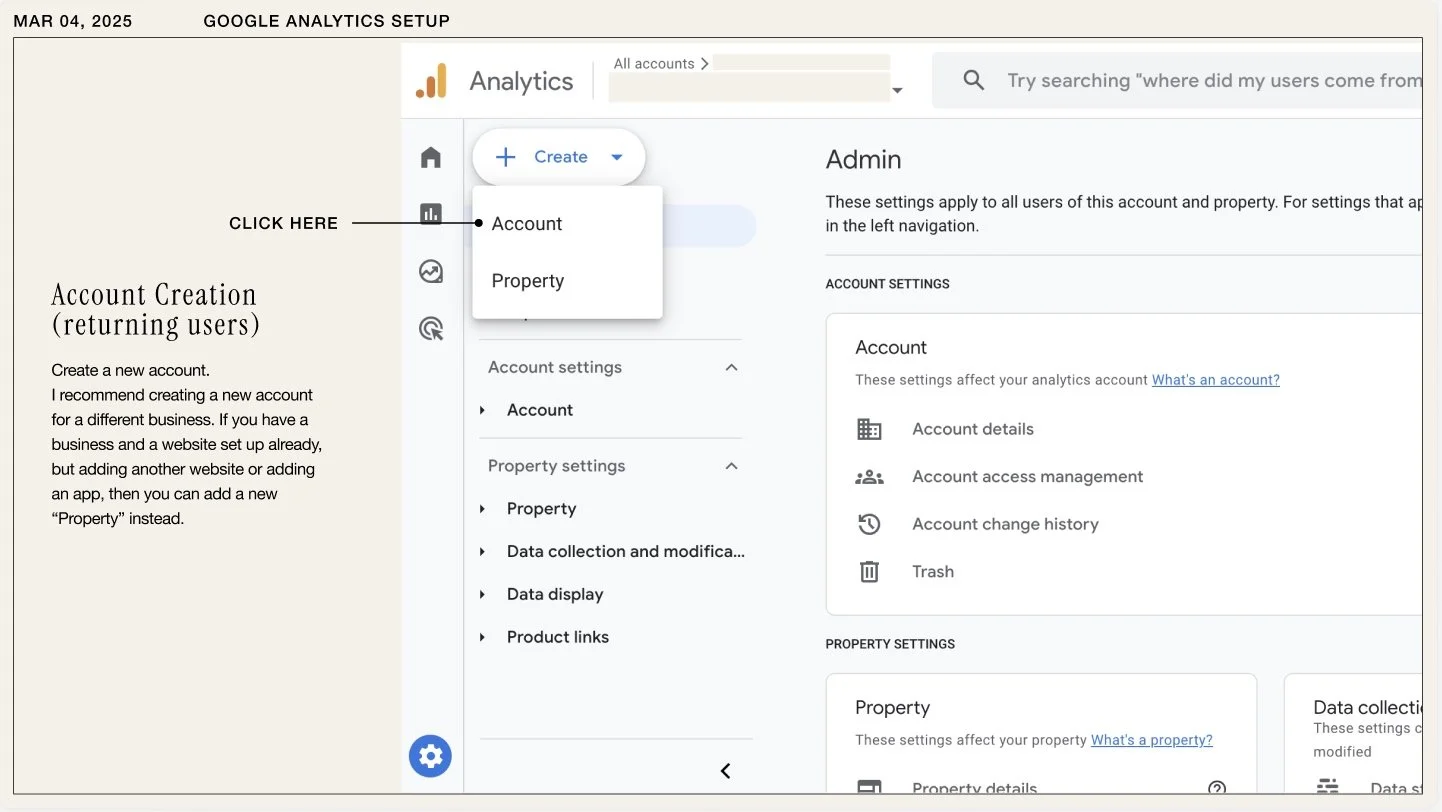Viewport: 1442px width, 812px height.
Task: Expand the Property tree item
Action: click(483, 509)
